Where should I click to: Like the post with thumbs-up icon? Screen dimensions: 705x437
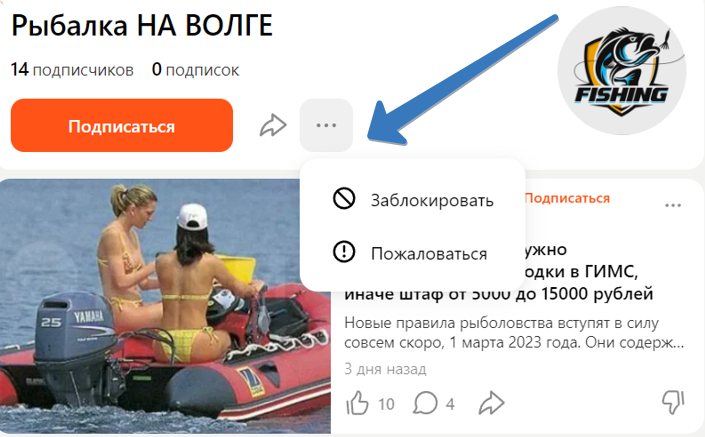[358, 402]
